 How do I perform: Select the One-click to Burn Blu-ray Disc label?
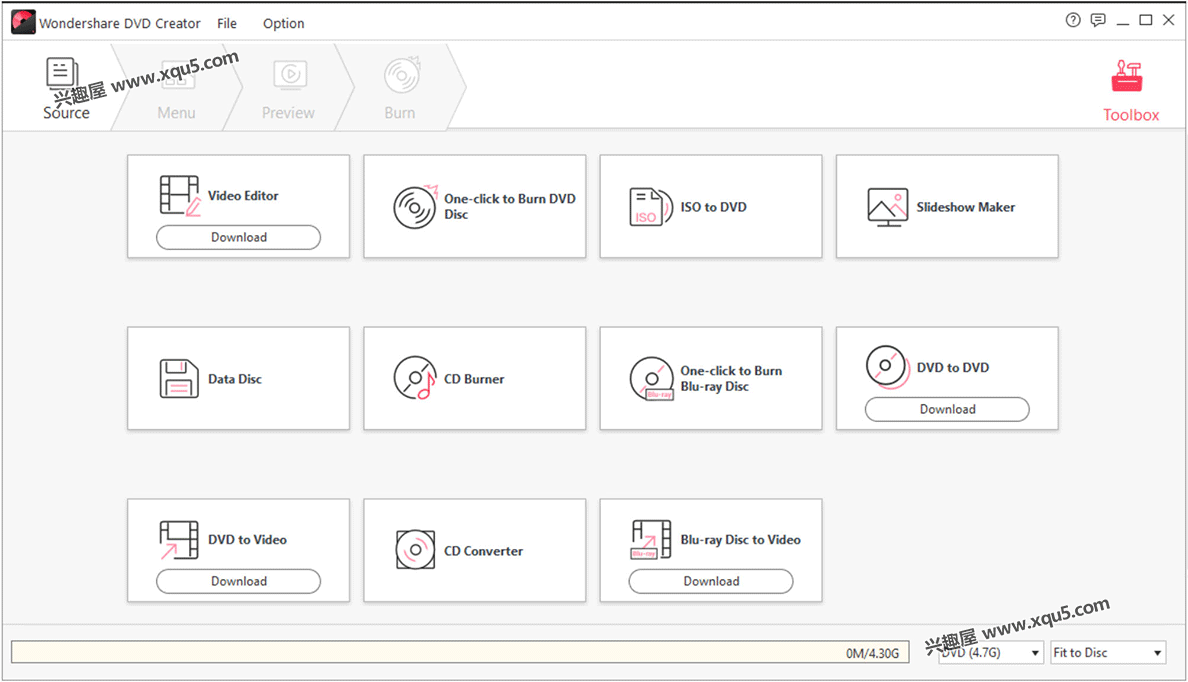click(x=731, y=378)
